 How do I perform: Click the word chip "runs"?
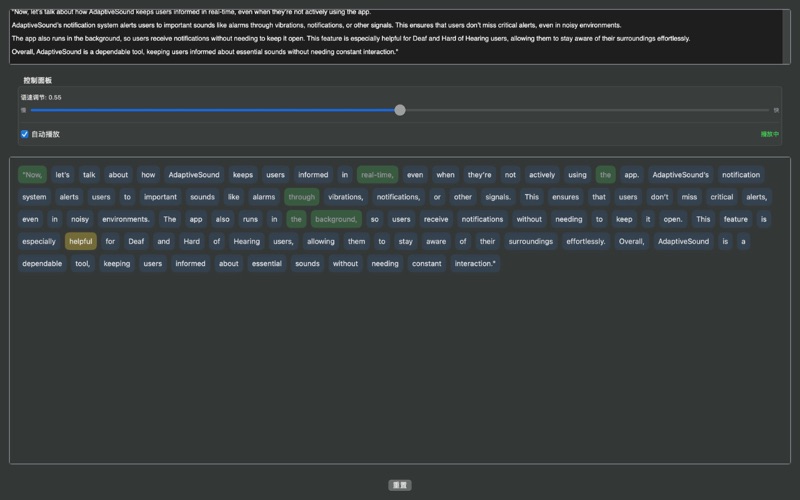coord(250,219)
